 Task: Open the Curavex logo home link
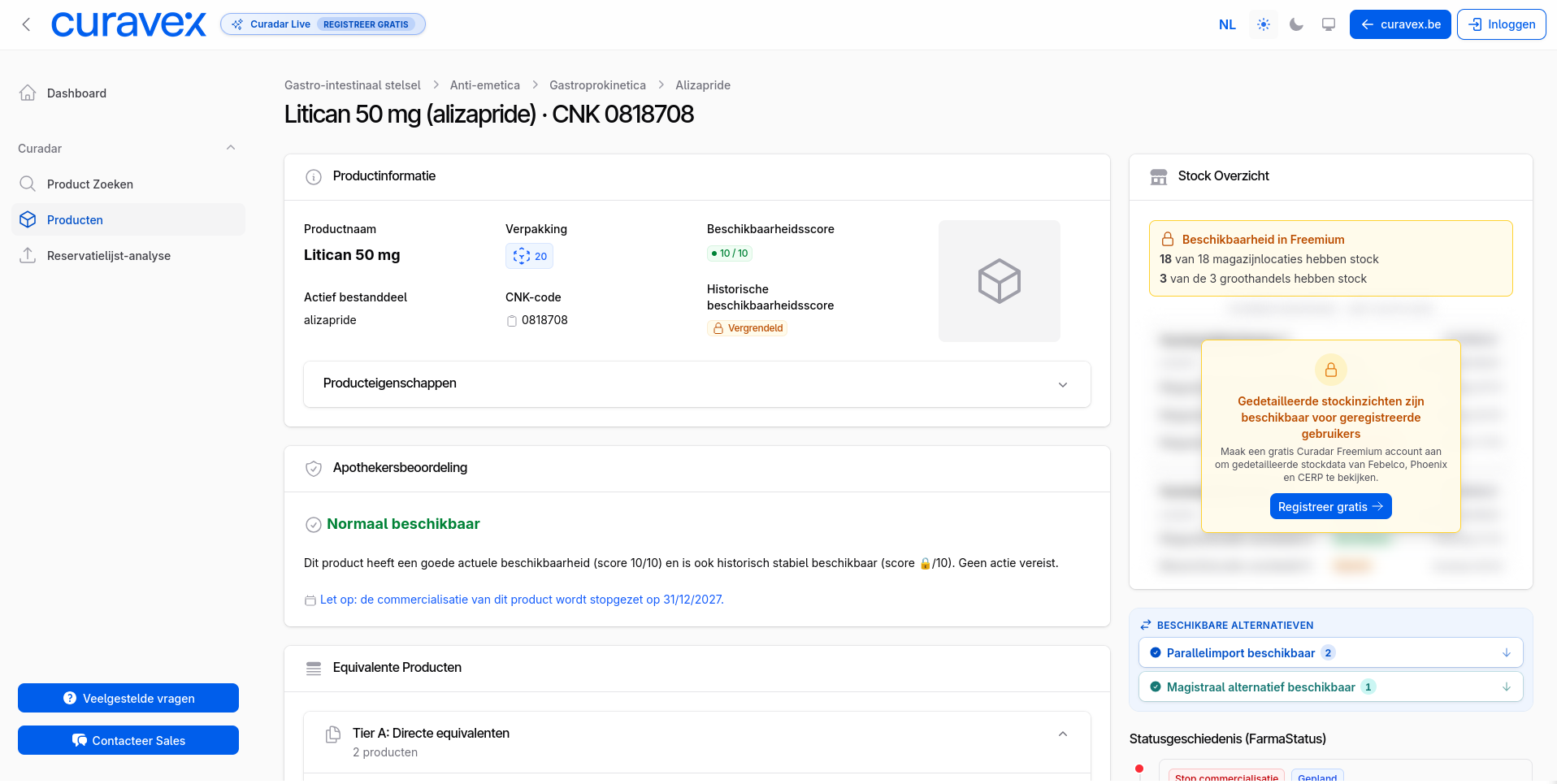128,24
